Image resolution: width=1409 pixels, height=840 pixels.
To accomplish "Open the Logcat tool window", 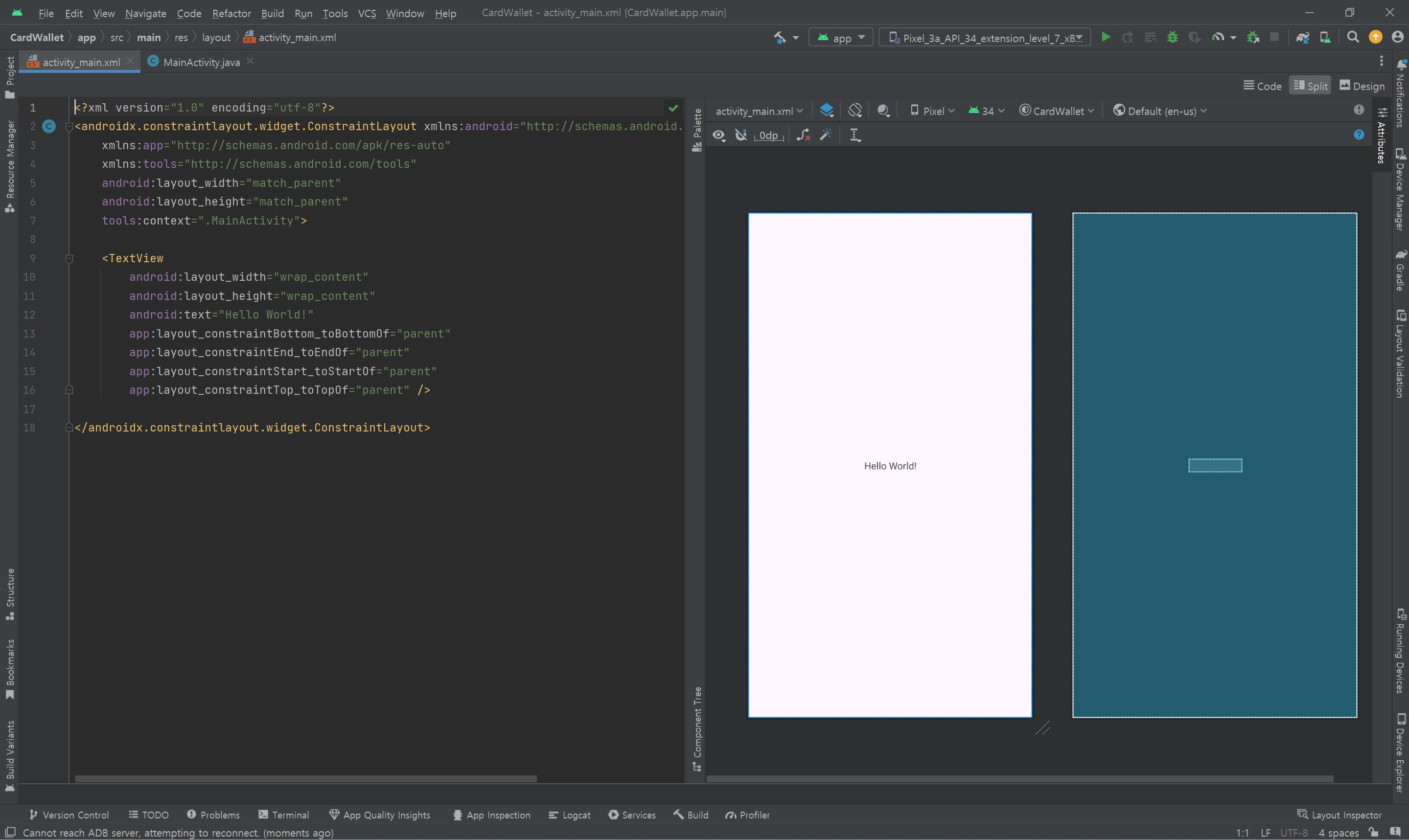I will [x=570, y=815].
